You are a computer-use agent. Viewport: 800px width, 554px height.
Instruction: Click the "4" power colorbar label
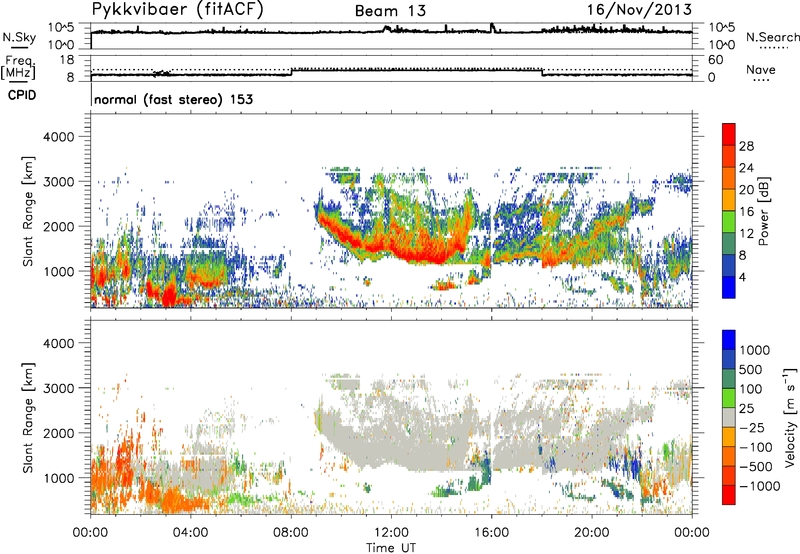743,278
